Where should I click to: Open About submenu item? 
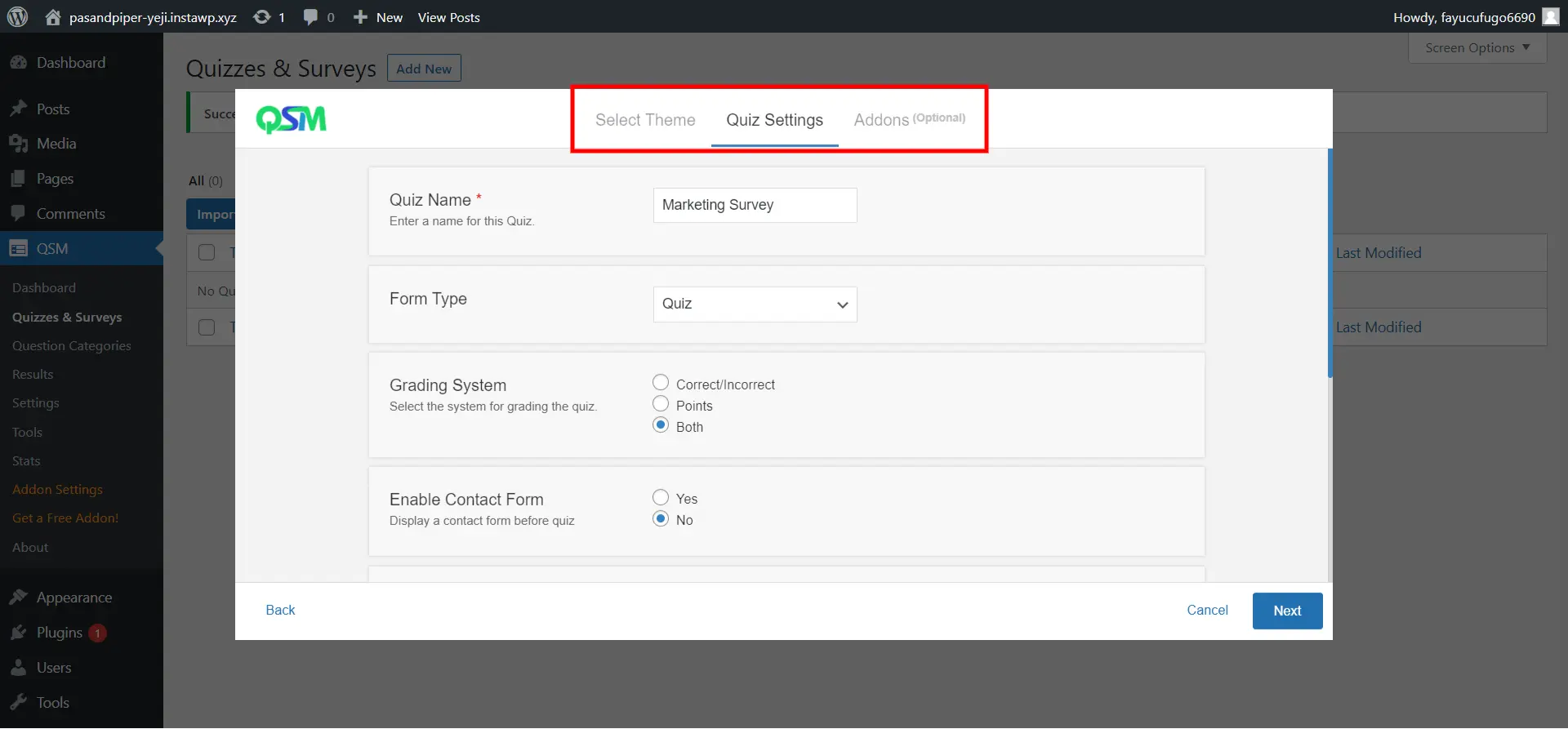click(x=30, y=548)
